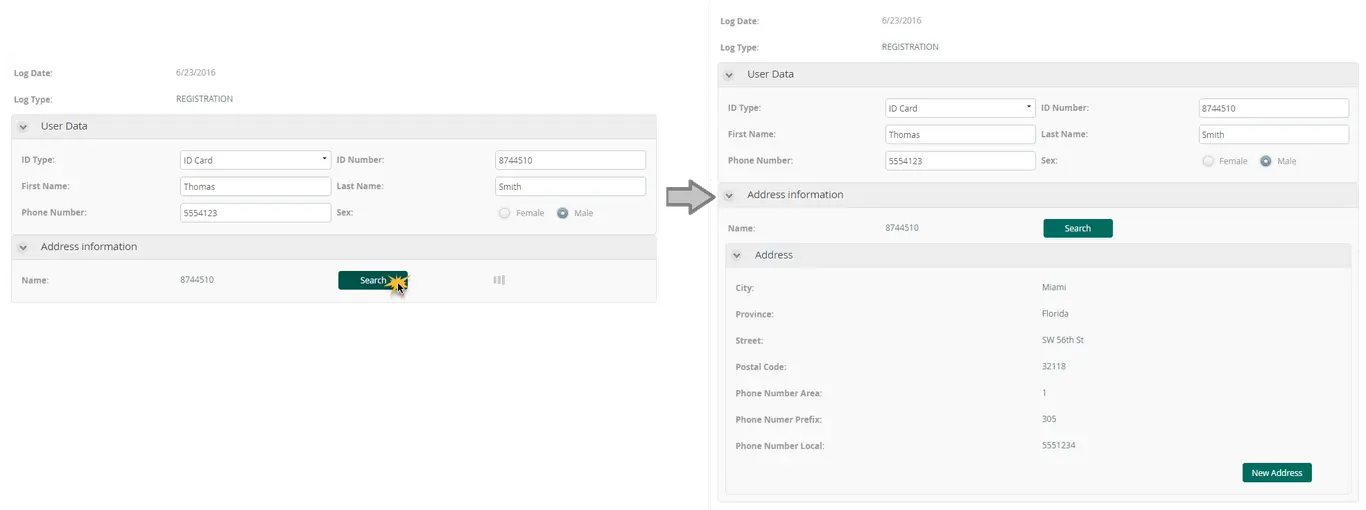Focus First Name field in right form
The height and width of the screenshot is (510, 1366).
coord(960,134)
